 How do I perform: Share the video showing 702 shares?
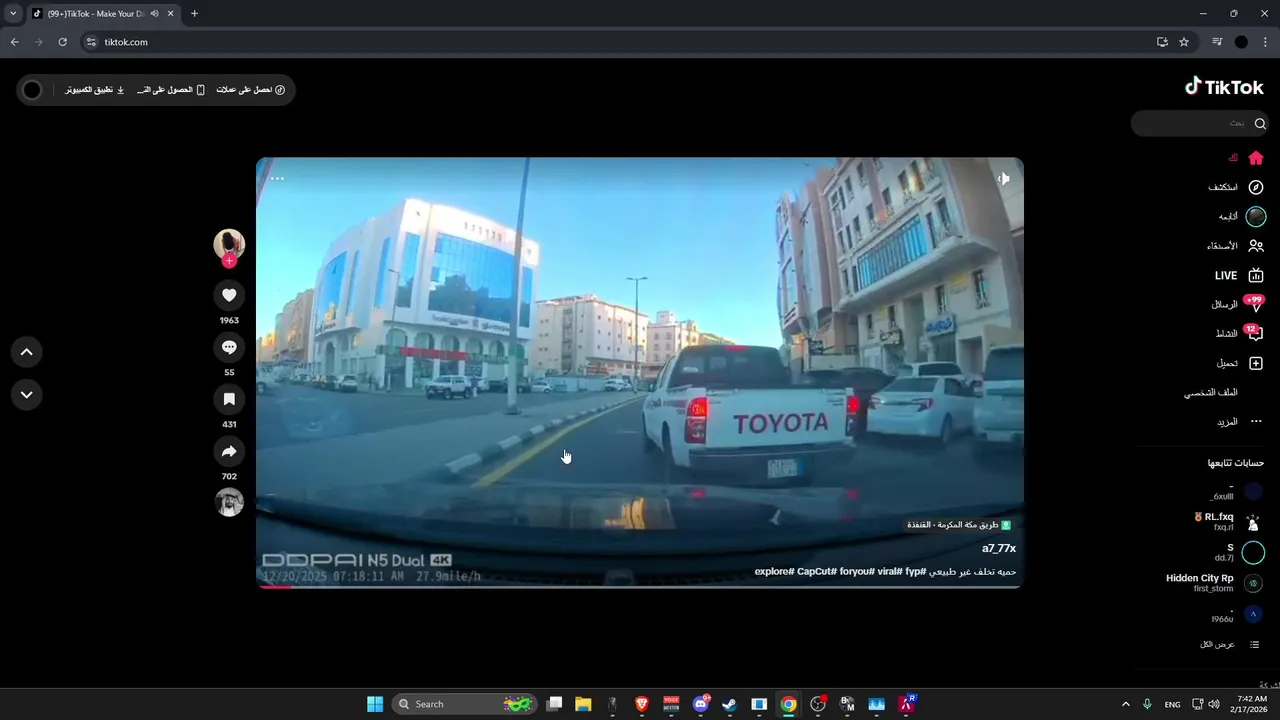[x=229, y=451]
